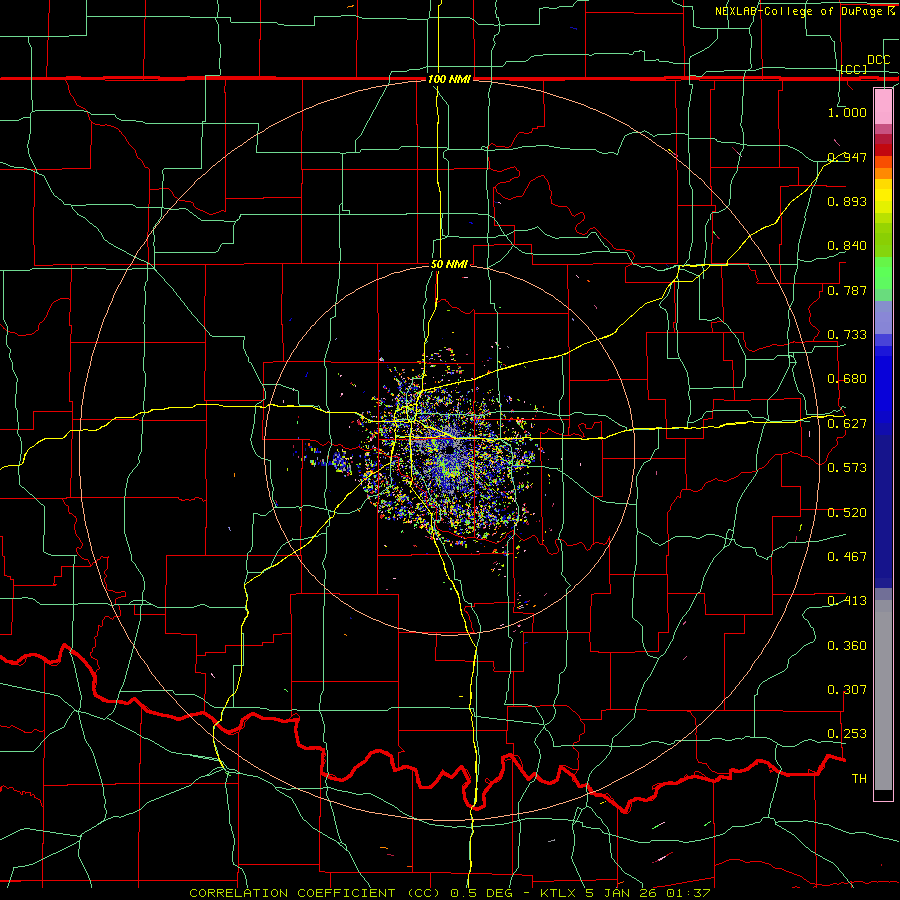Click the [CC] product label
The image size is (900, 900).
coord(854,69)
